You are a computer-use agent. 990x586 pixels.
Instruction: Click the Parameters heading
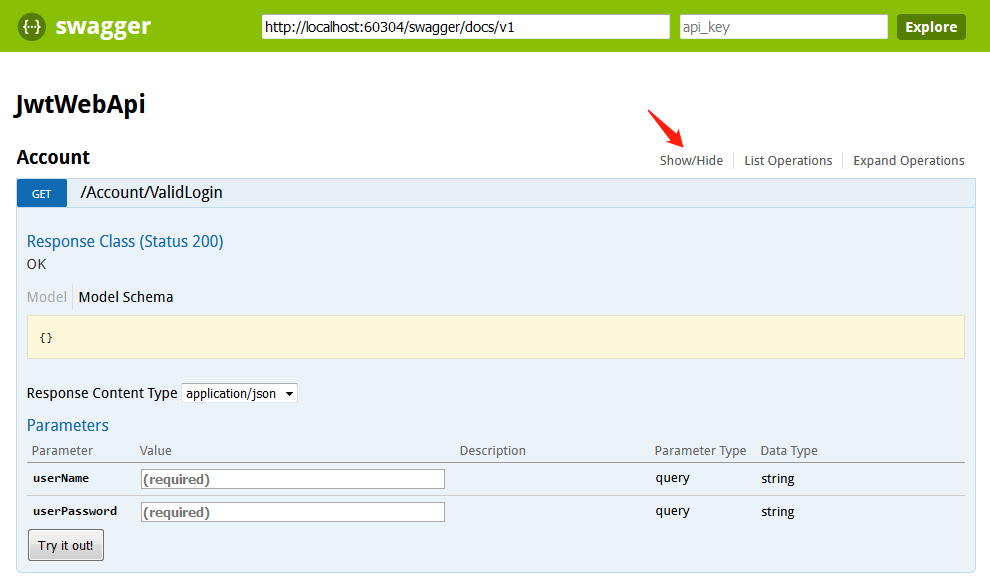(x=68, y=426)
